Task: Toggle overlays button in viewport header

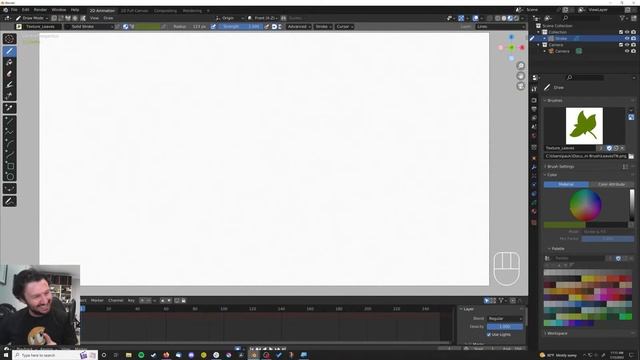Action: 476,18
